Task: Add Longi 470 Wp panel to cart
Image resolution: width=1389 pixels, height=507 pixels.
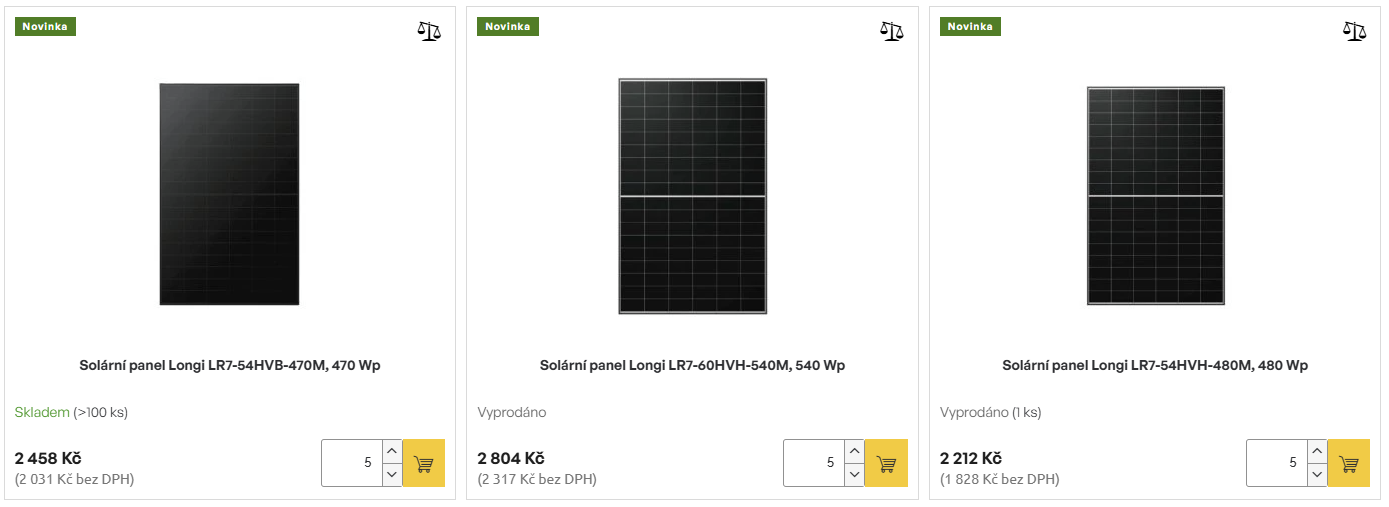Action: click(x=424, y=464)
